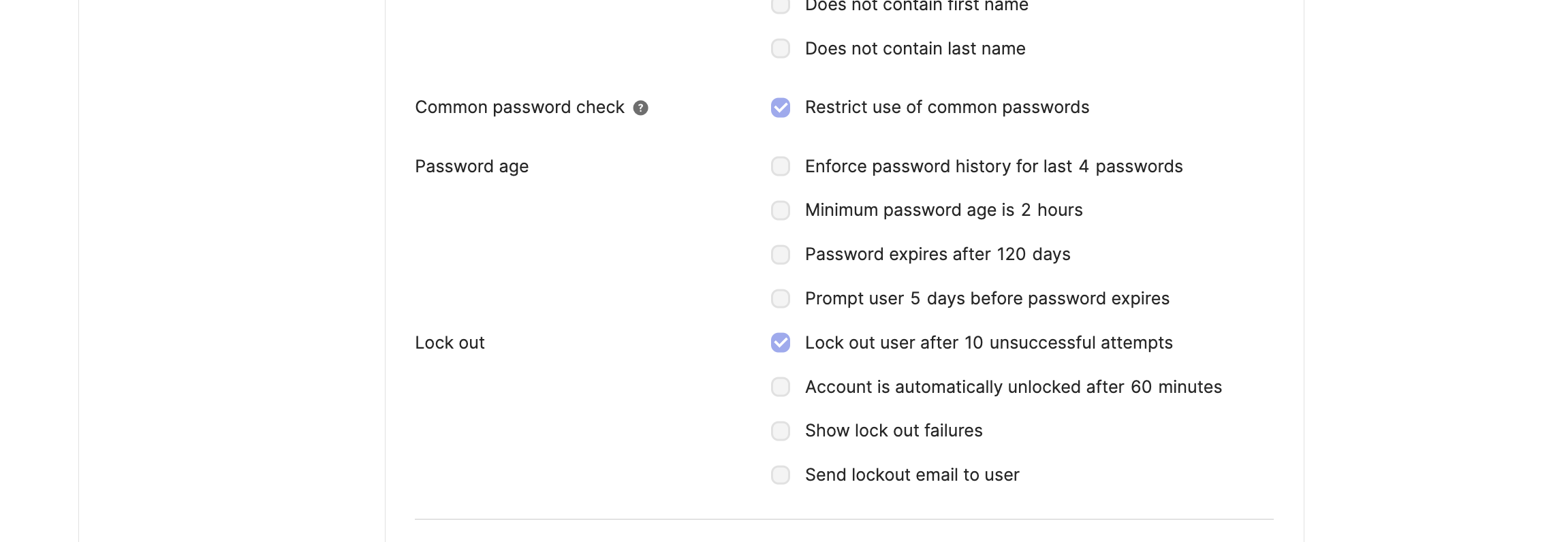The height and width of the screenshot is (542, 1568).
Task: Uncheck Restrict use of common passwords
Action: pyautogui.click(x=781, y=108)
